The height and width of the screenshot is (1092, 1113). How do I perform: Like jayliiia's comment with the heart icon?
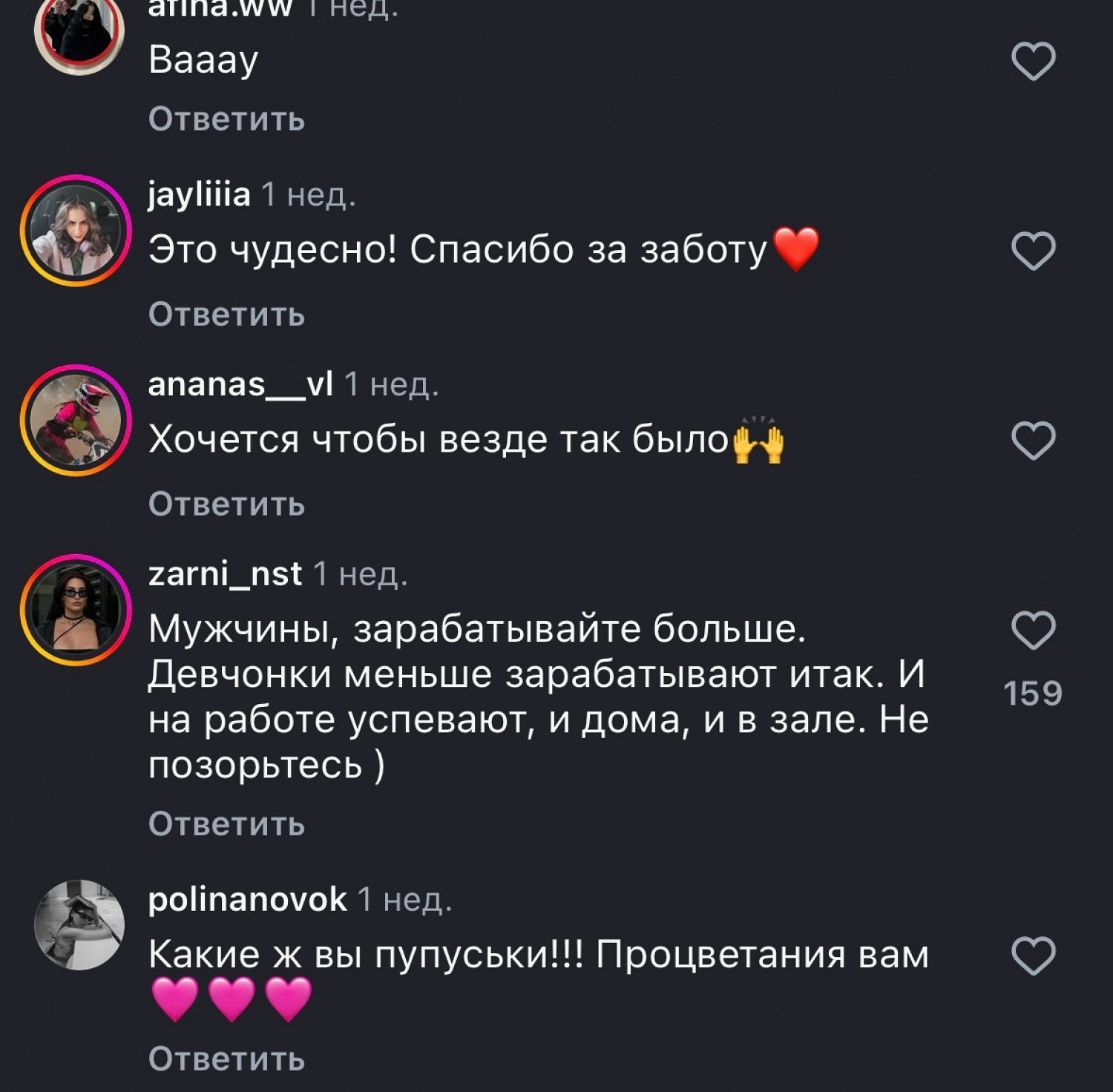(1033, 251)
